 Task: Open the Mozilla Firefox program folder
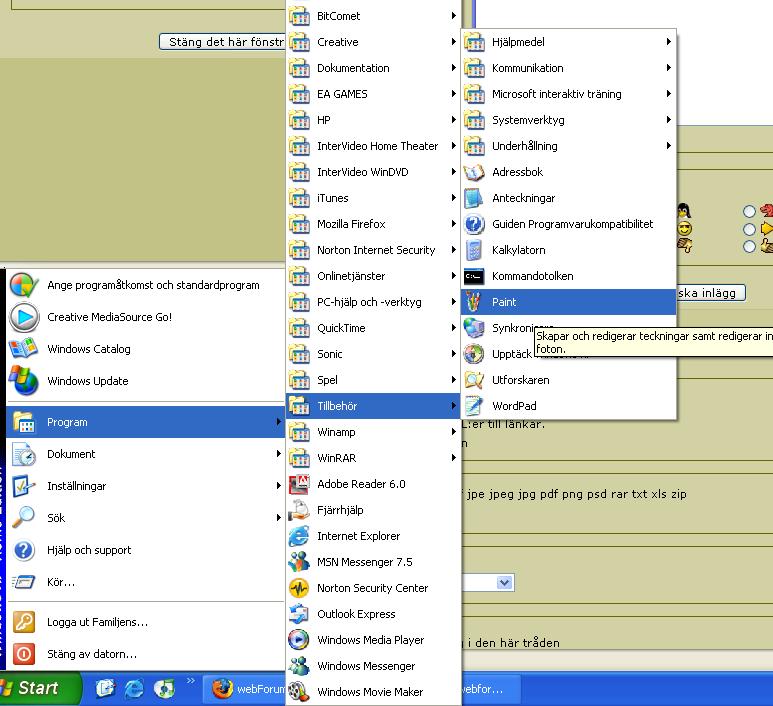(x=373, y=224)
